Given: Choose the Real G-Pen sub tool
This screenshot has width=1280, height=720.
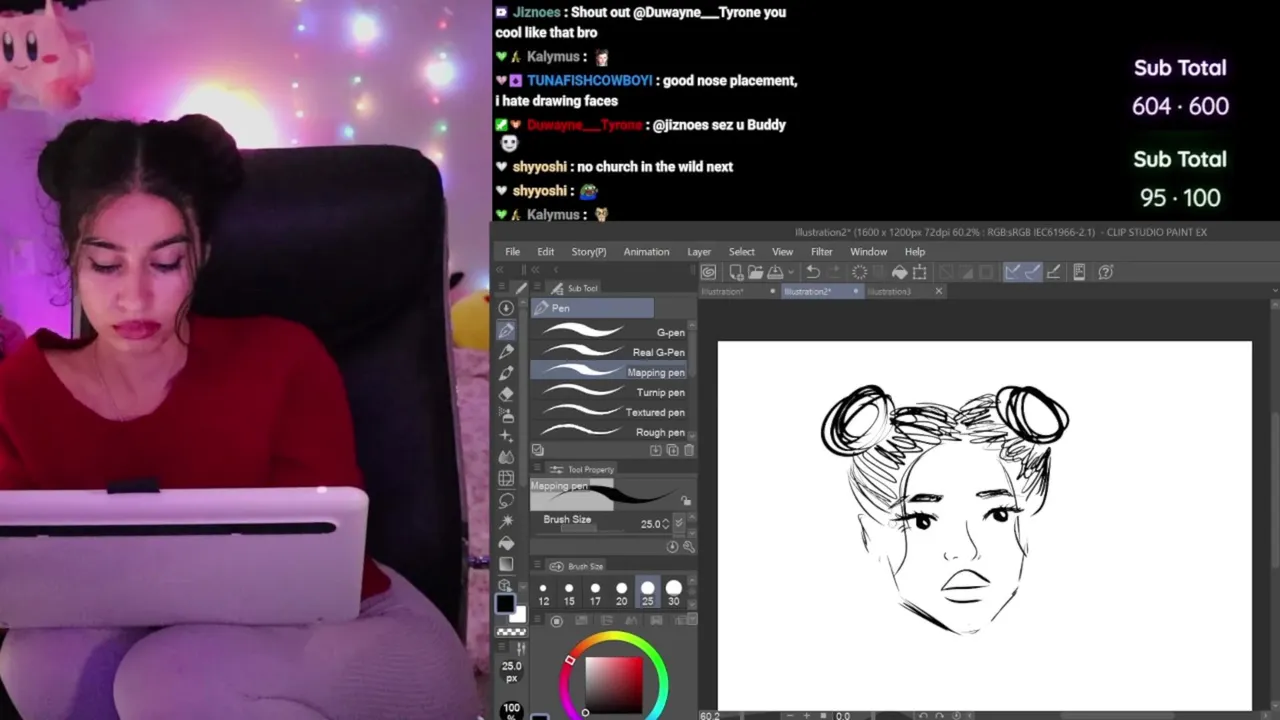Looking at the screenshot, I should [609, 352].
